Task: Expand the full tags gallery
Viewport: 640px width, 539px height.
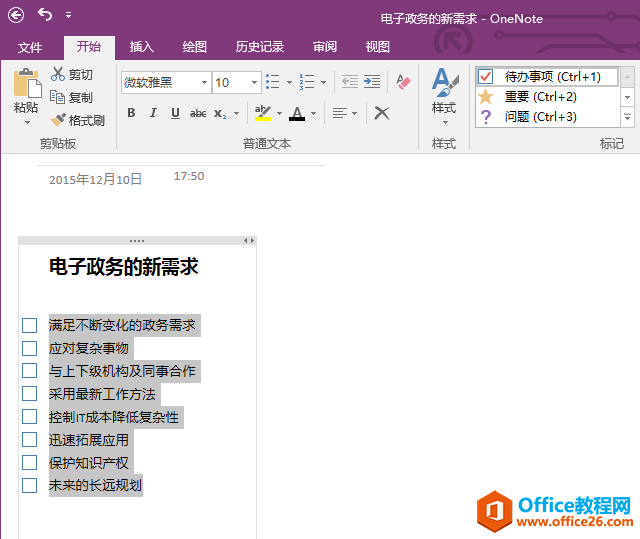Action: point(627,118)
